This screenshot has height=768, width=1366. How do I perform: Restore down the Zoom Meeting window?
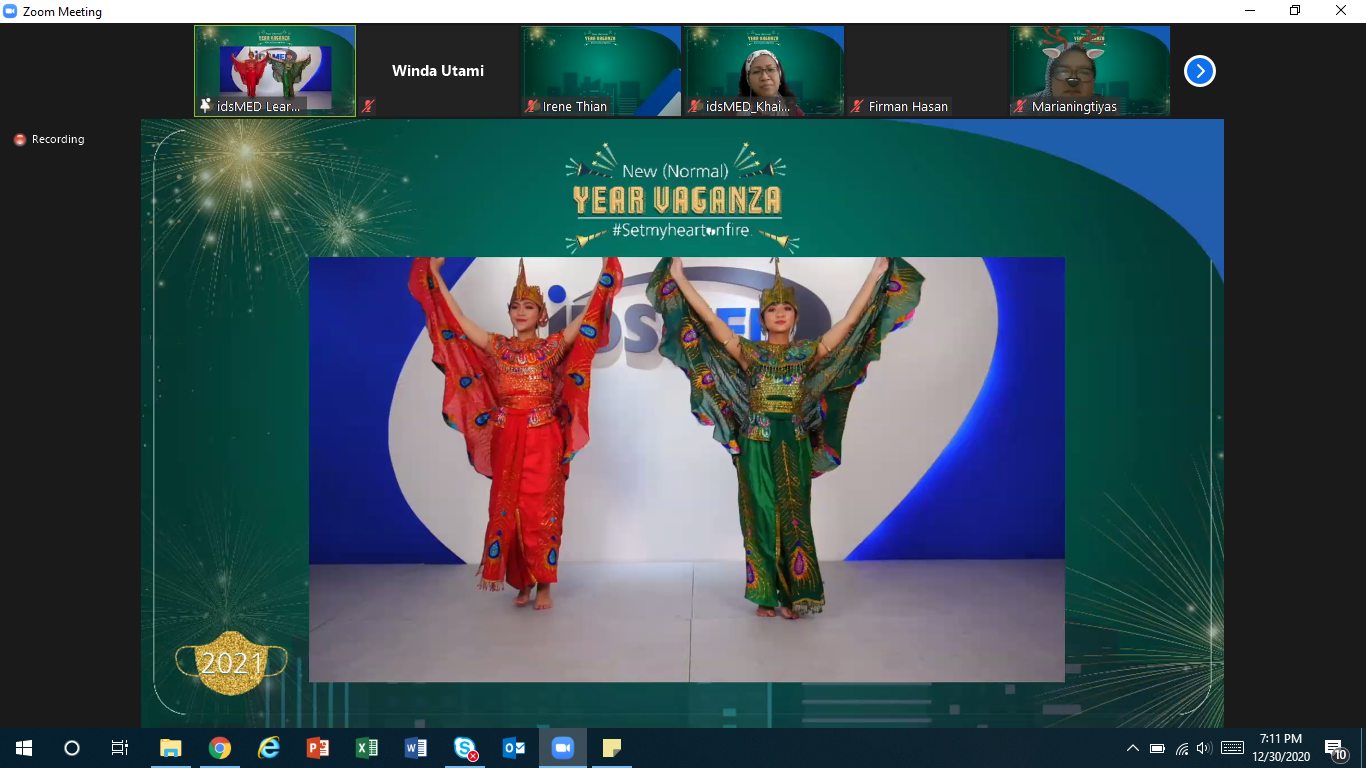pyautogui.click(x=1295, y=11)
